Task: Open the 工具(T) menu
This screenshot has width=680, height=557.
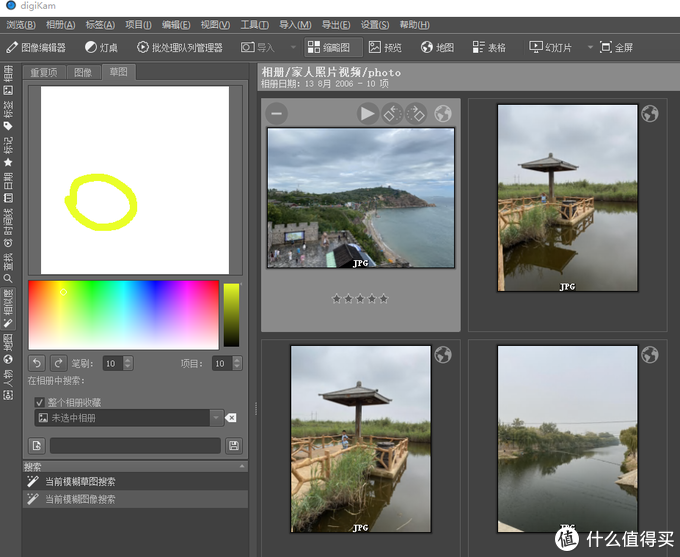Action: click(x=255, y=24)
